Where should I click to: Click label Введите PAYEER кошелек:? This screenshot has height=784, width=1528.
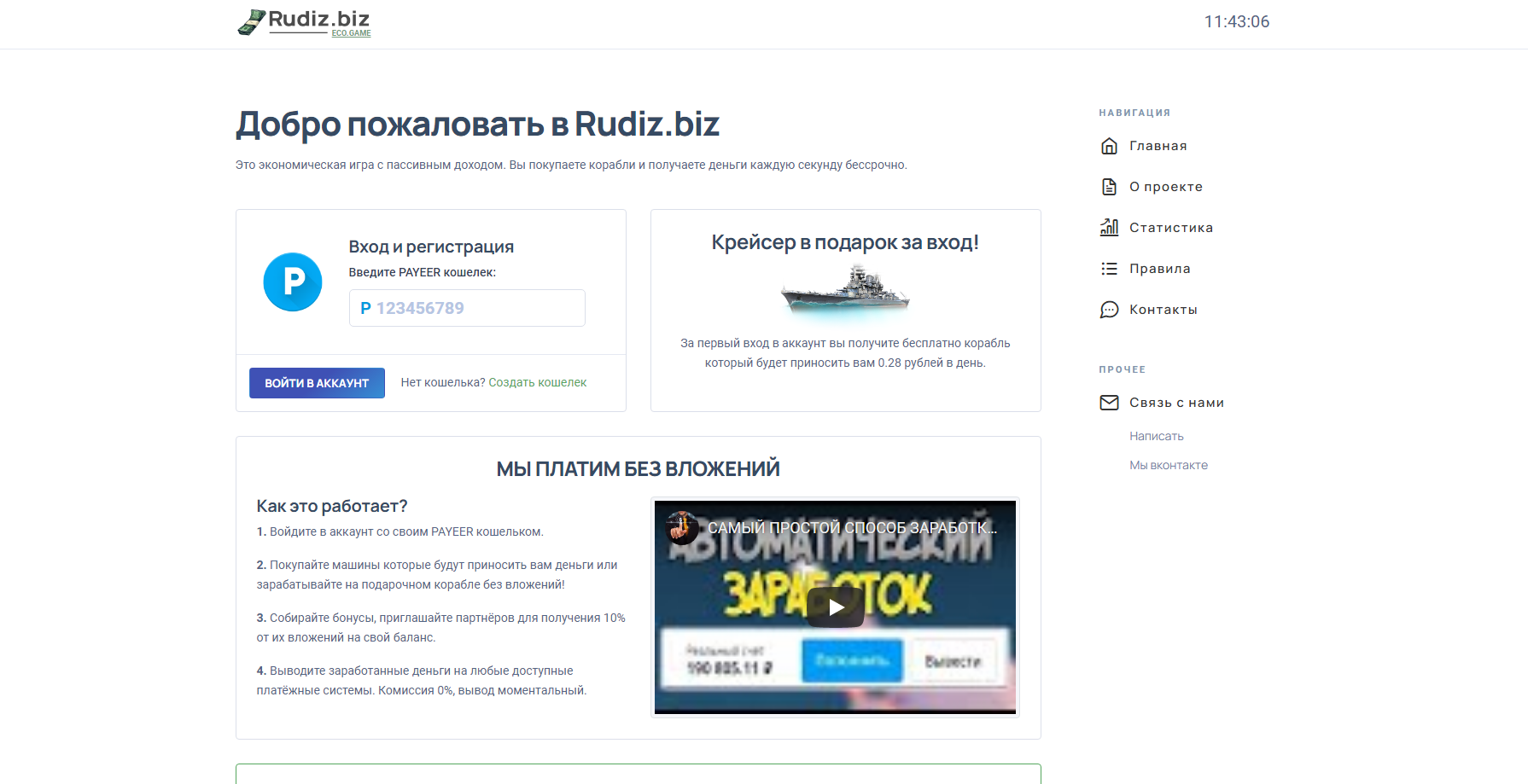point(422,272)
